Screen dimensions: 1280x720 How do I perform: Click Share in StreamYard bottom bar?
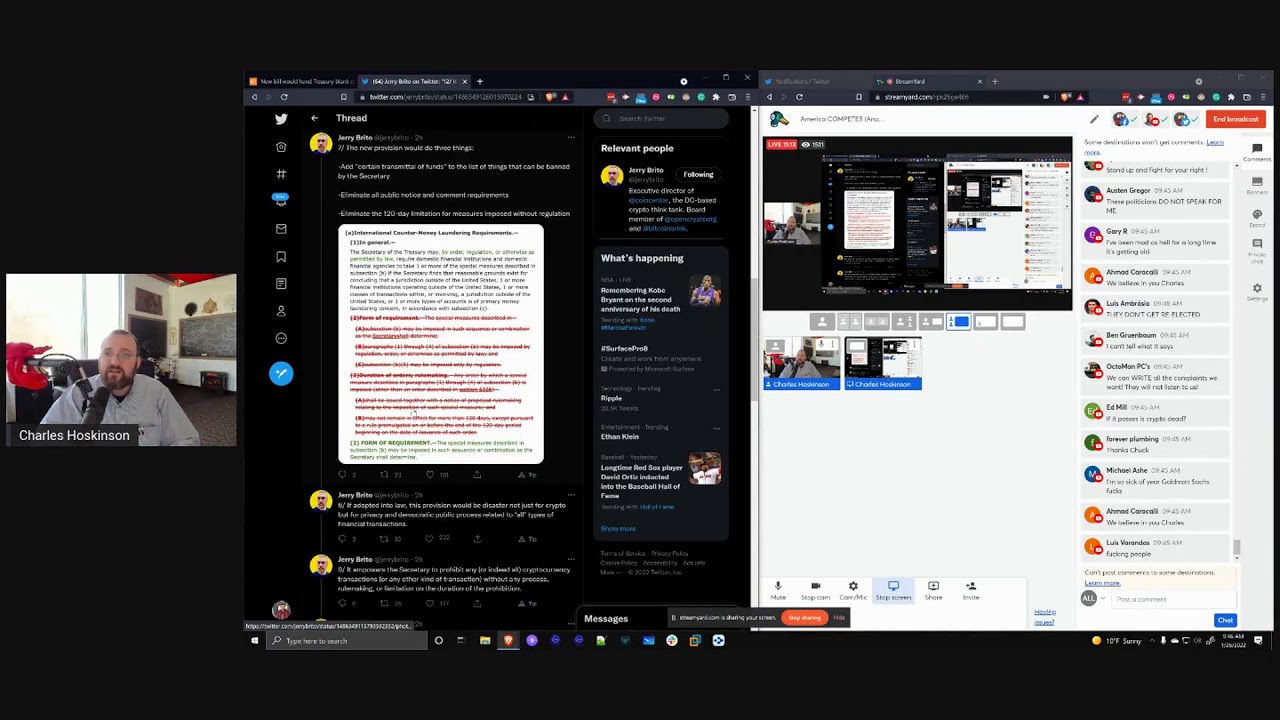point(933,590)
